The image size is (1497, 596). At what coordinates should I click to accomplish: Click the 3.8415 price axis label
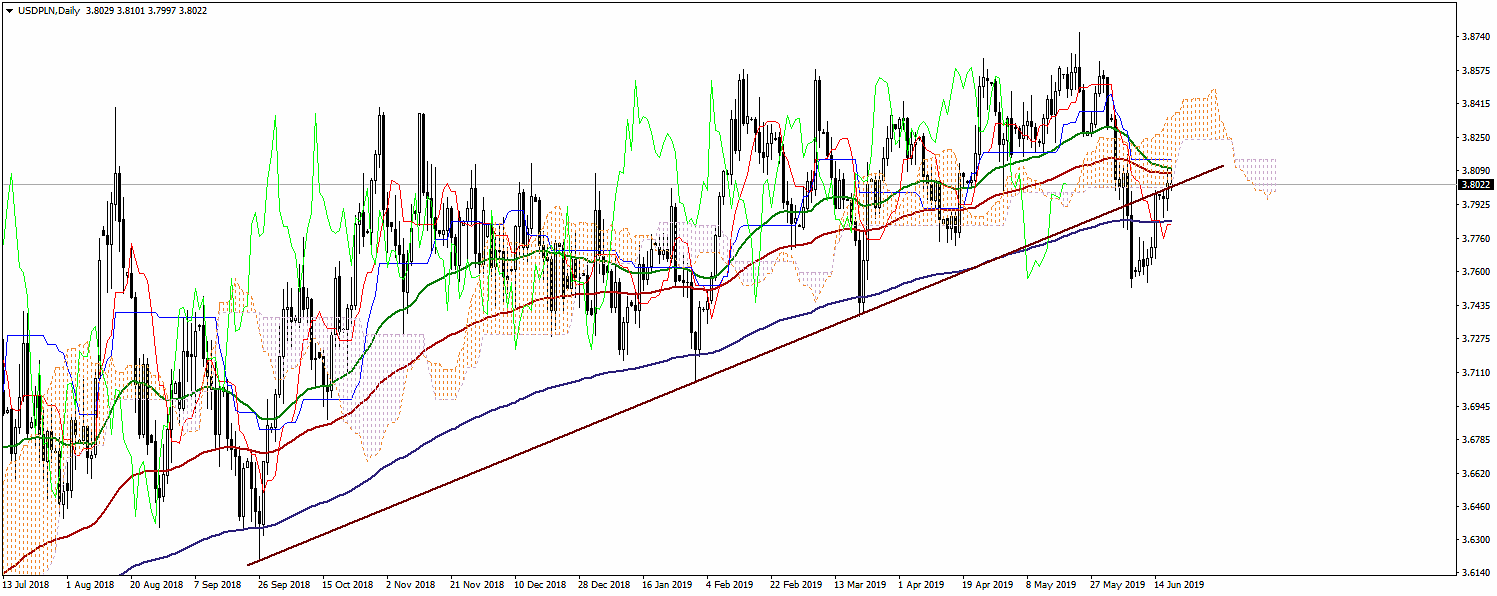1474,104
